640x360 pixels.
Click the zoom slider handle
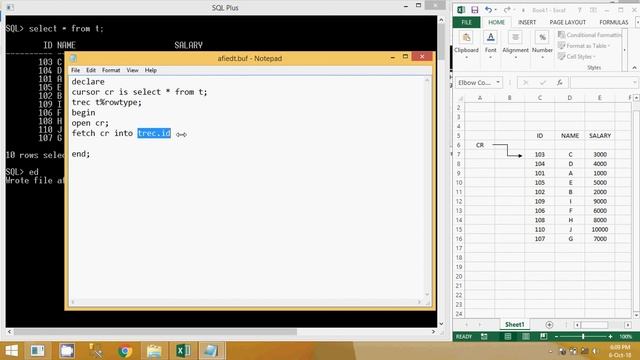(x=583, y=337)
